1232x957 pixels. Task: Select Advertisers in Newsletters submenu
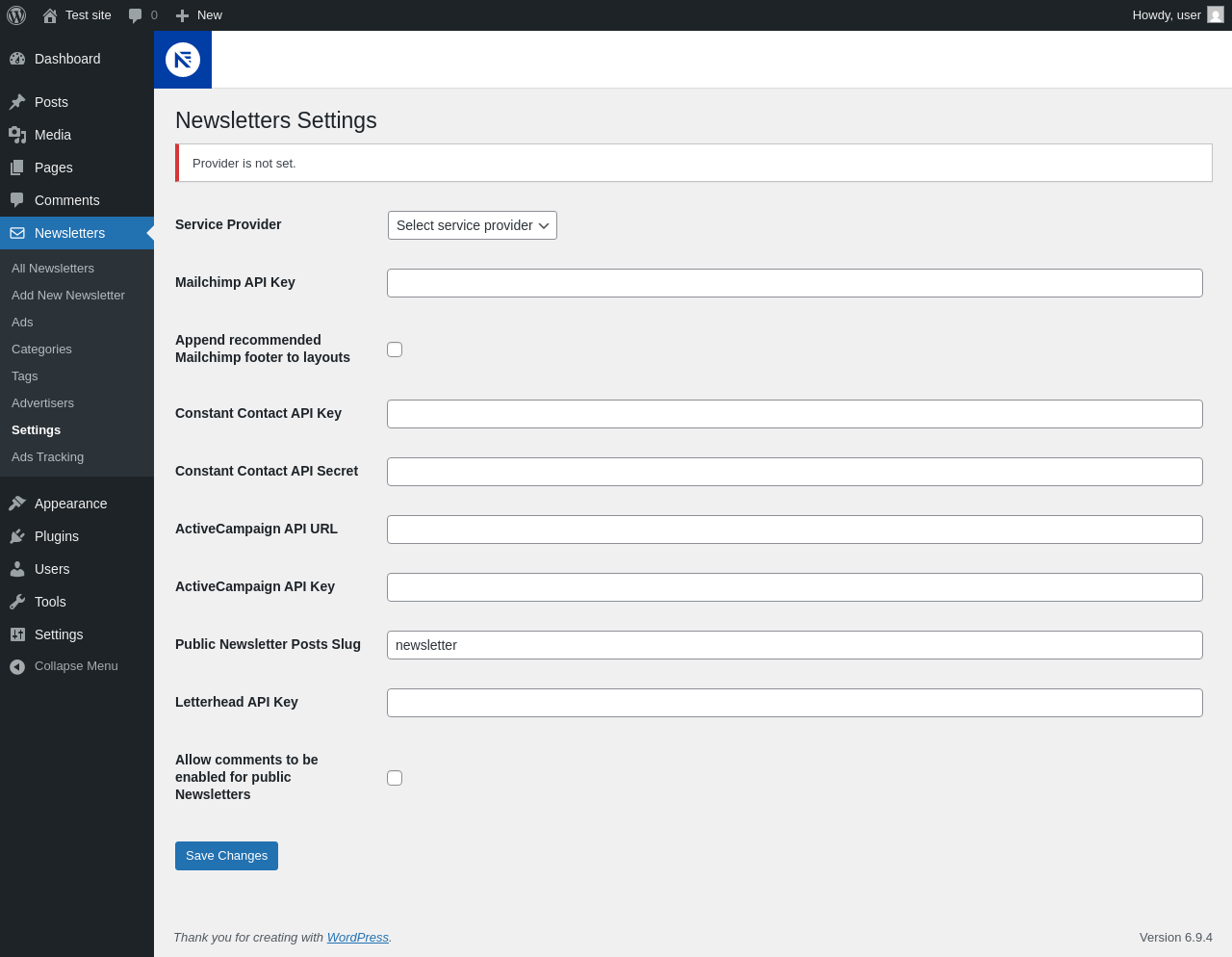(x=42, y=403)
